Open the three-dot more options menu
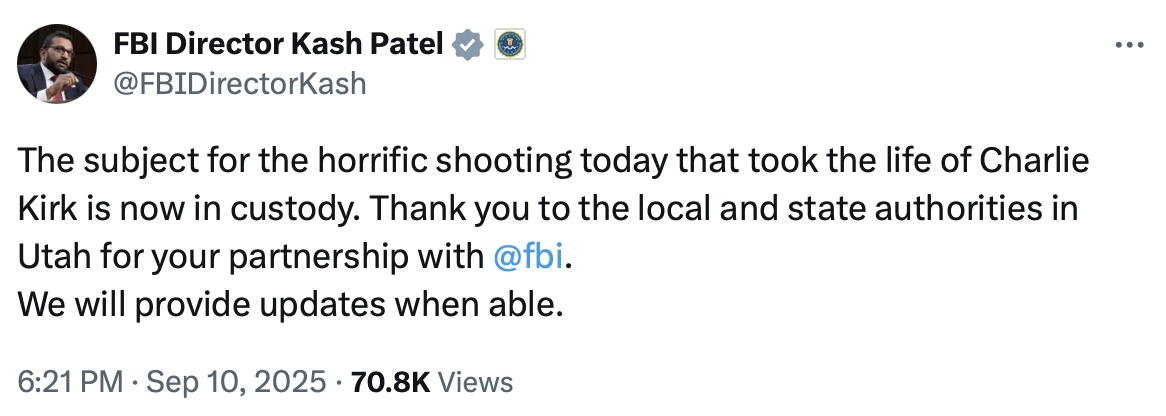 [1129, 46]
